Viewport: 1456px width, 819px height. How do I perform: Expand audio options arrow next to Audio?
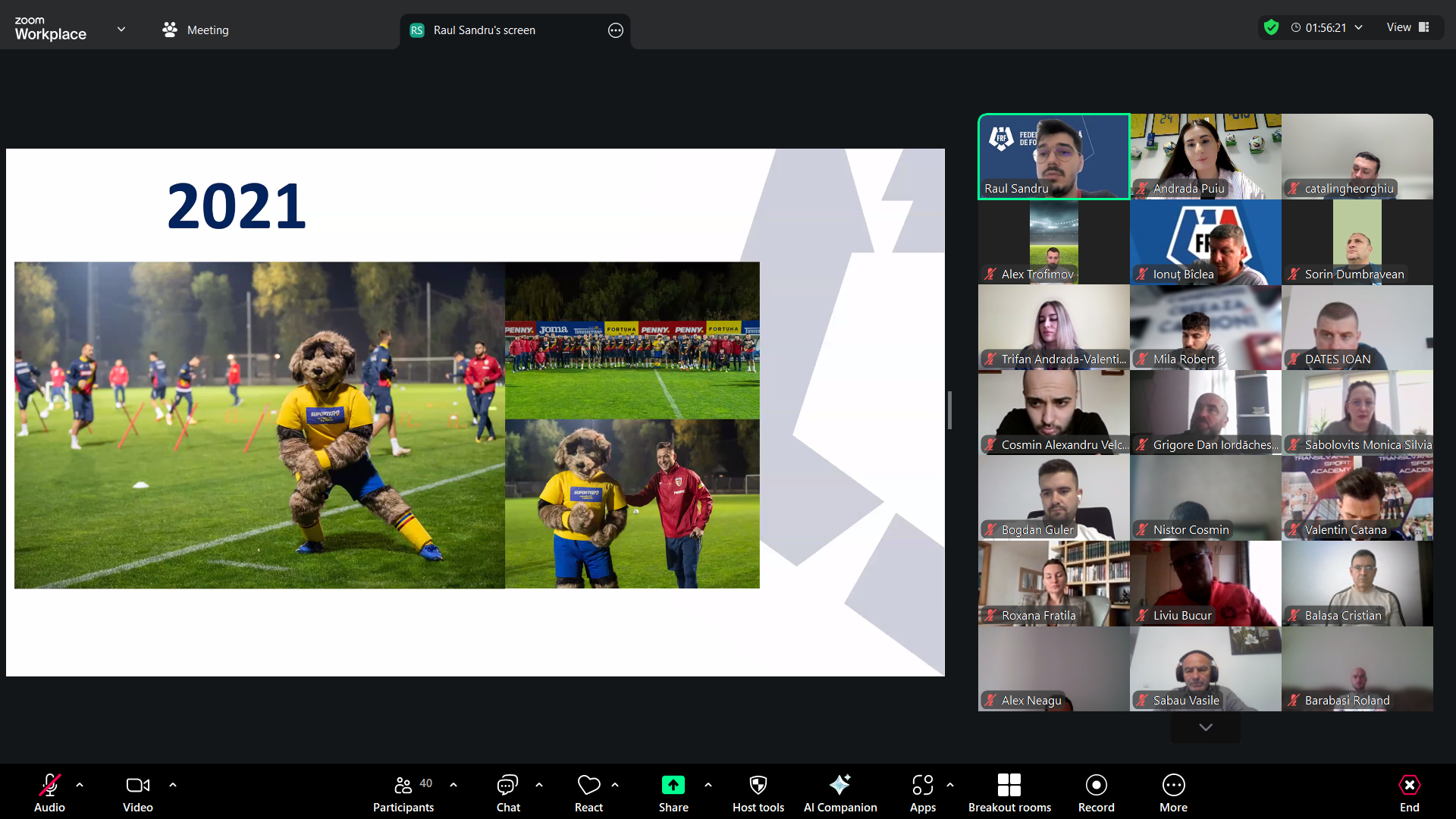(80, 785)
